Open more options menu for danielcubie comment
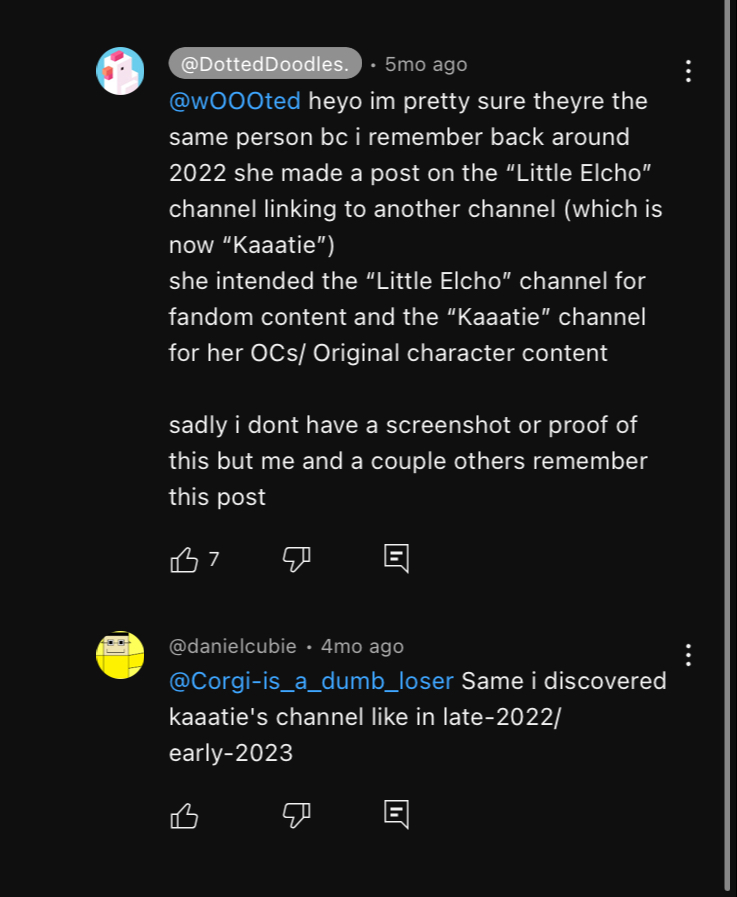Viewport: 737px width, 897px height. pos(688,655)
